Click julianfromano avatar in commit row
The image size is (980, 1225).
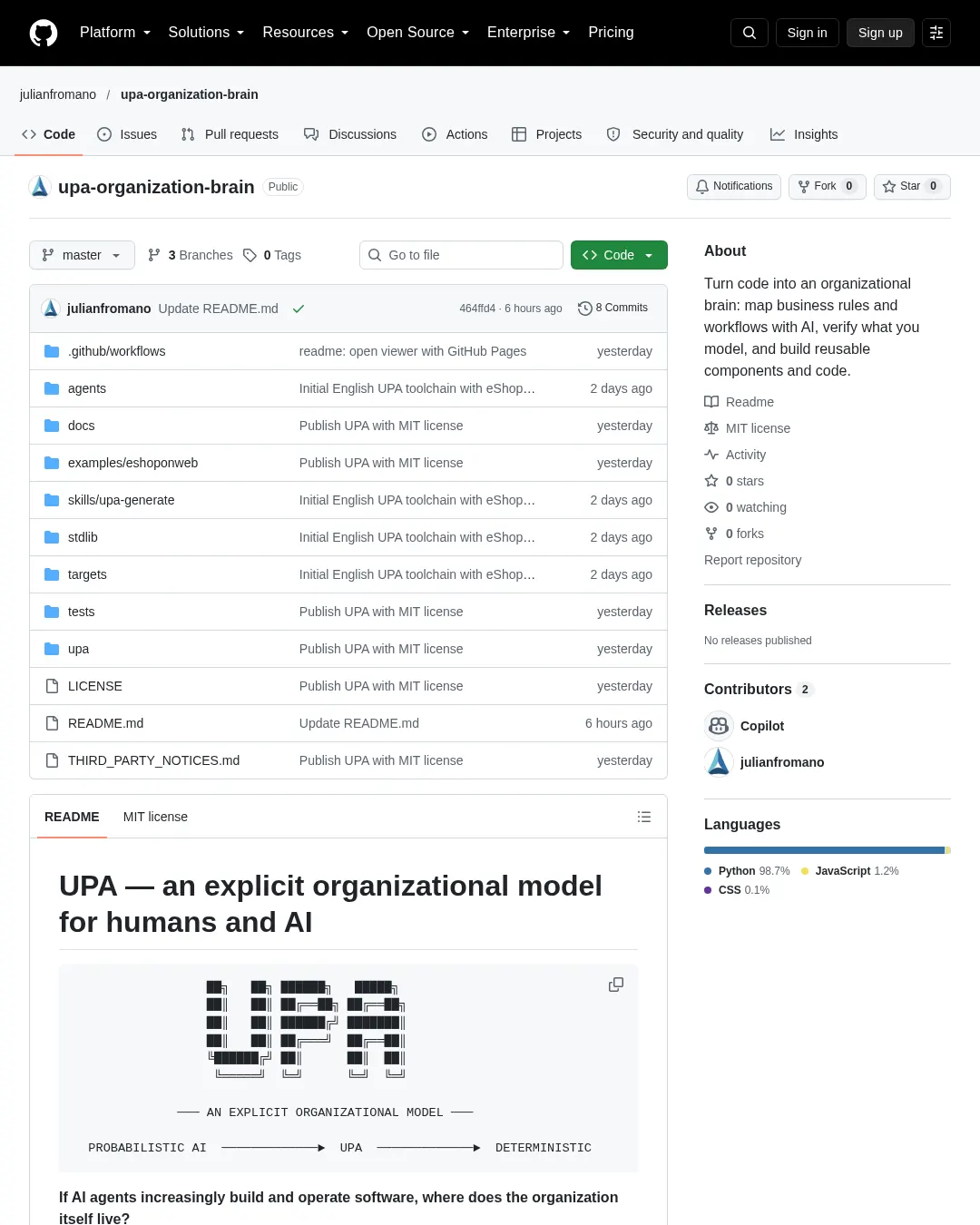pyautogui.click(x=51, y=309)
